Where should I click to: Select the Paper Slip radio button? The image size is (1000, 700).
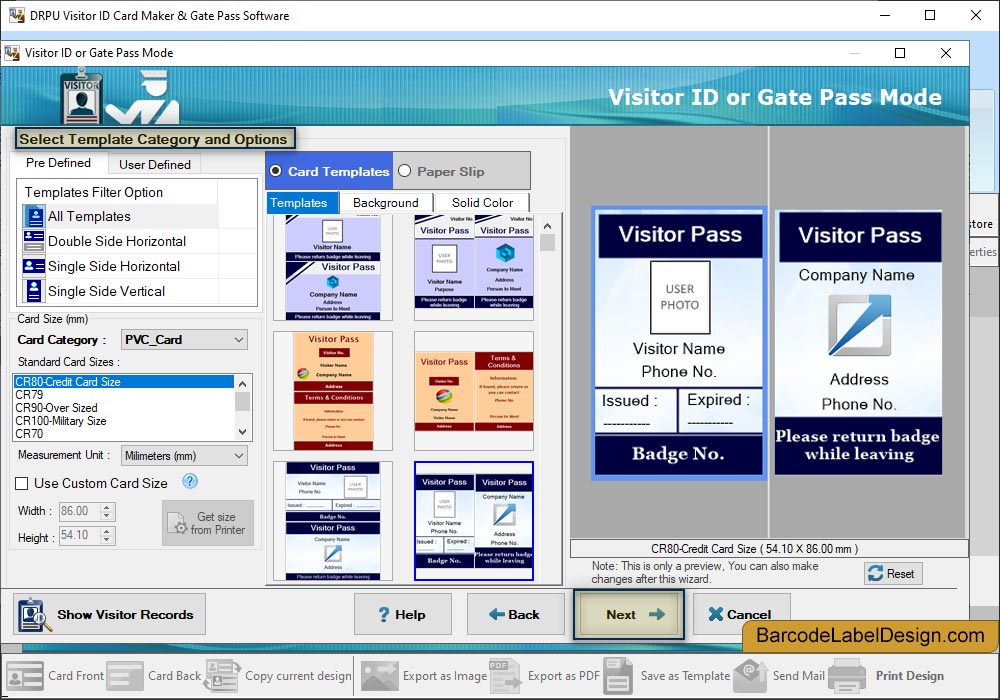(x=404, y=171)
